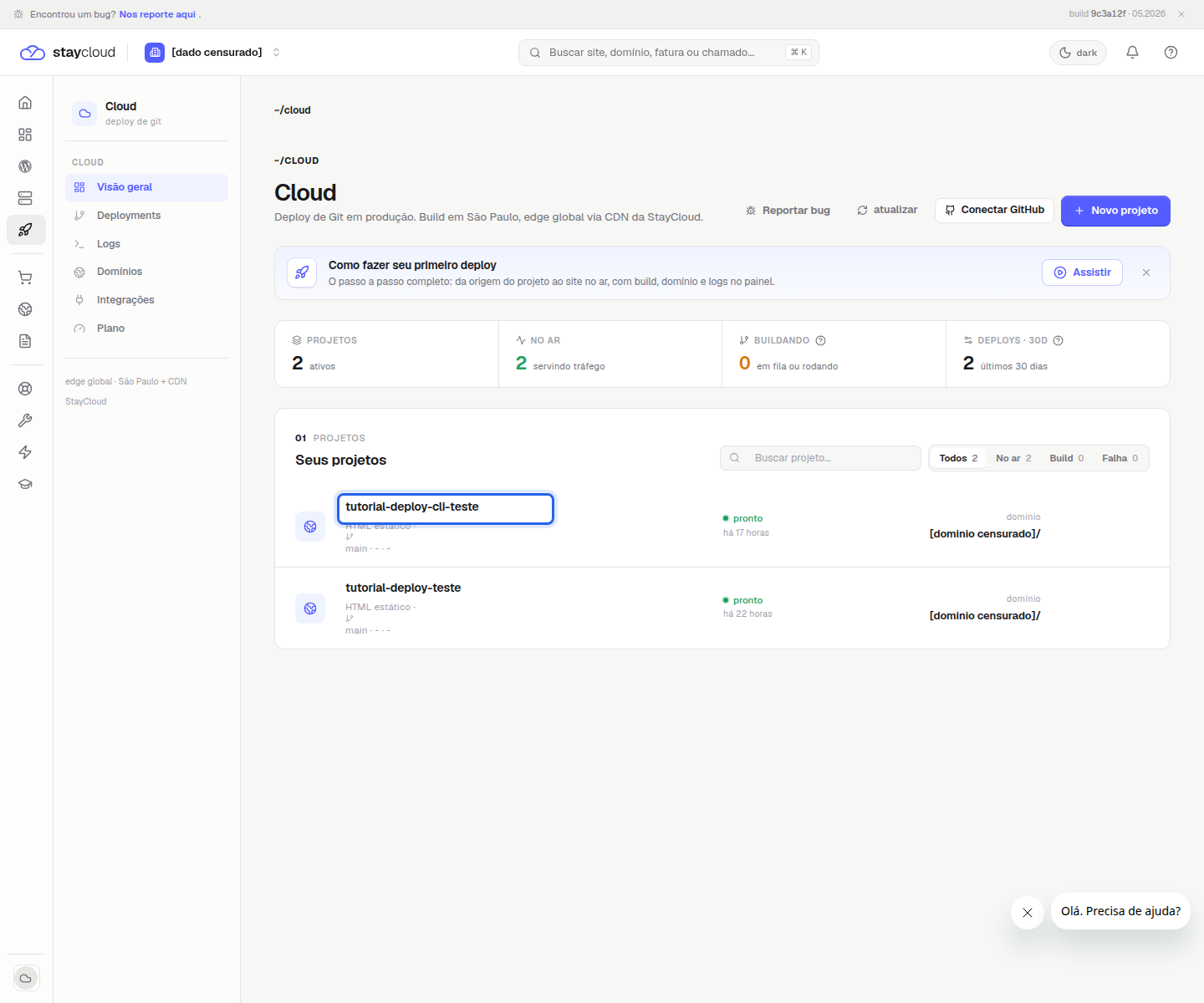This screenshot has height=1003, width=1204.
Task: Filter projects by Falha
Action: click(1120, 458)
